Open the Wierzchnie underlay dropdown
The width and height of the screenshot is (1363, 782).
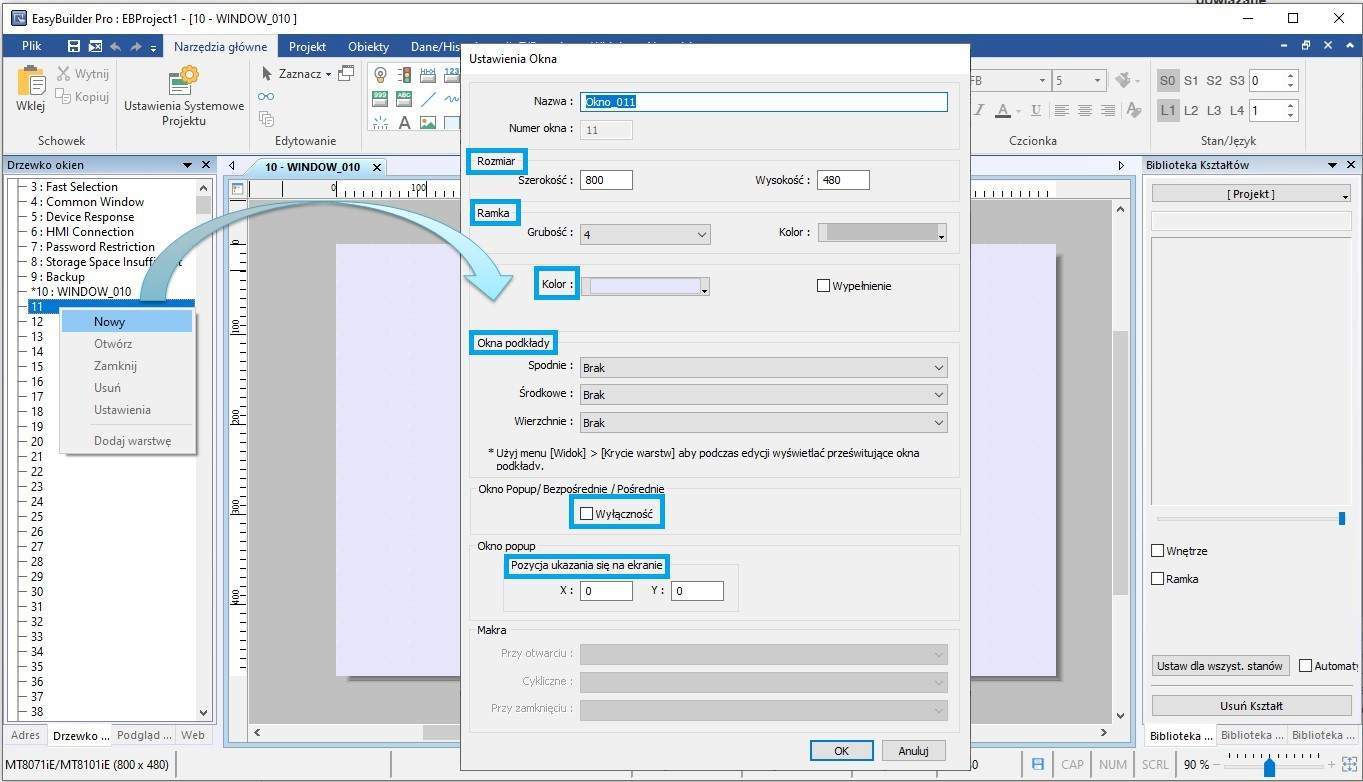click(763, 423)
